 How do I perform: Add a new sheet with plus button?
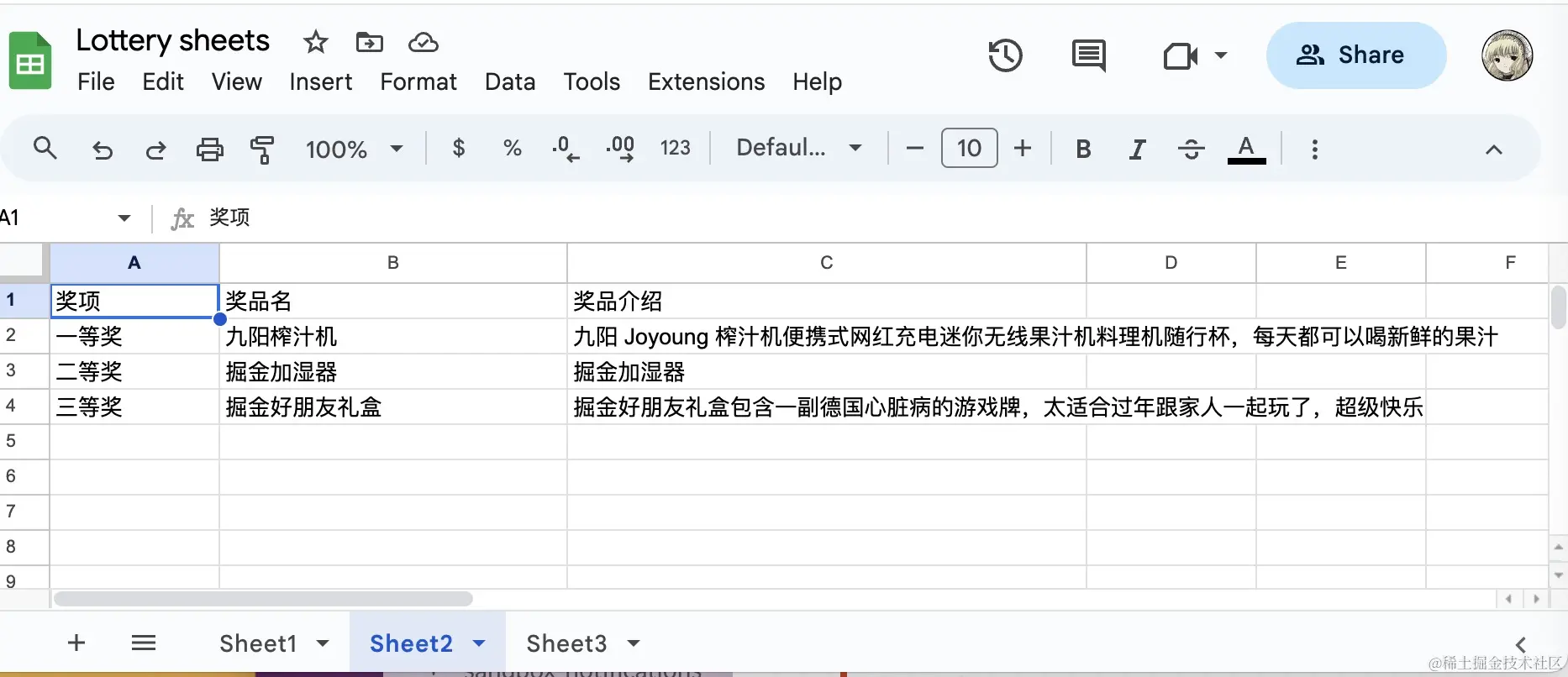(76, 643)
